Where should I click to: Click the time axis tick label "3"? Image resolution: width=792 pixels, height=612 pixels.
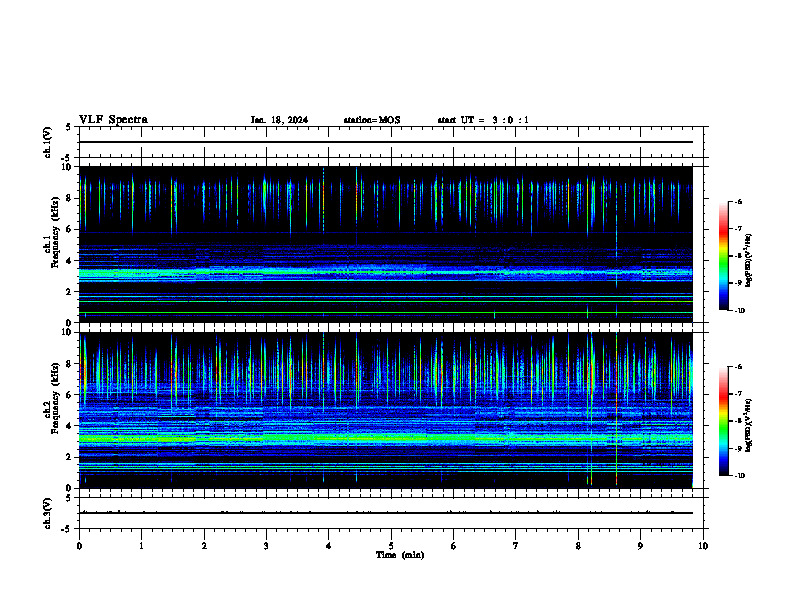click(x=266, y=546)
